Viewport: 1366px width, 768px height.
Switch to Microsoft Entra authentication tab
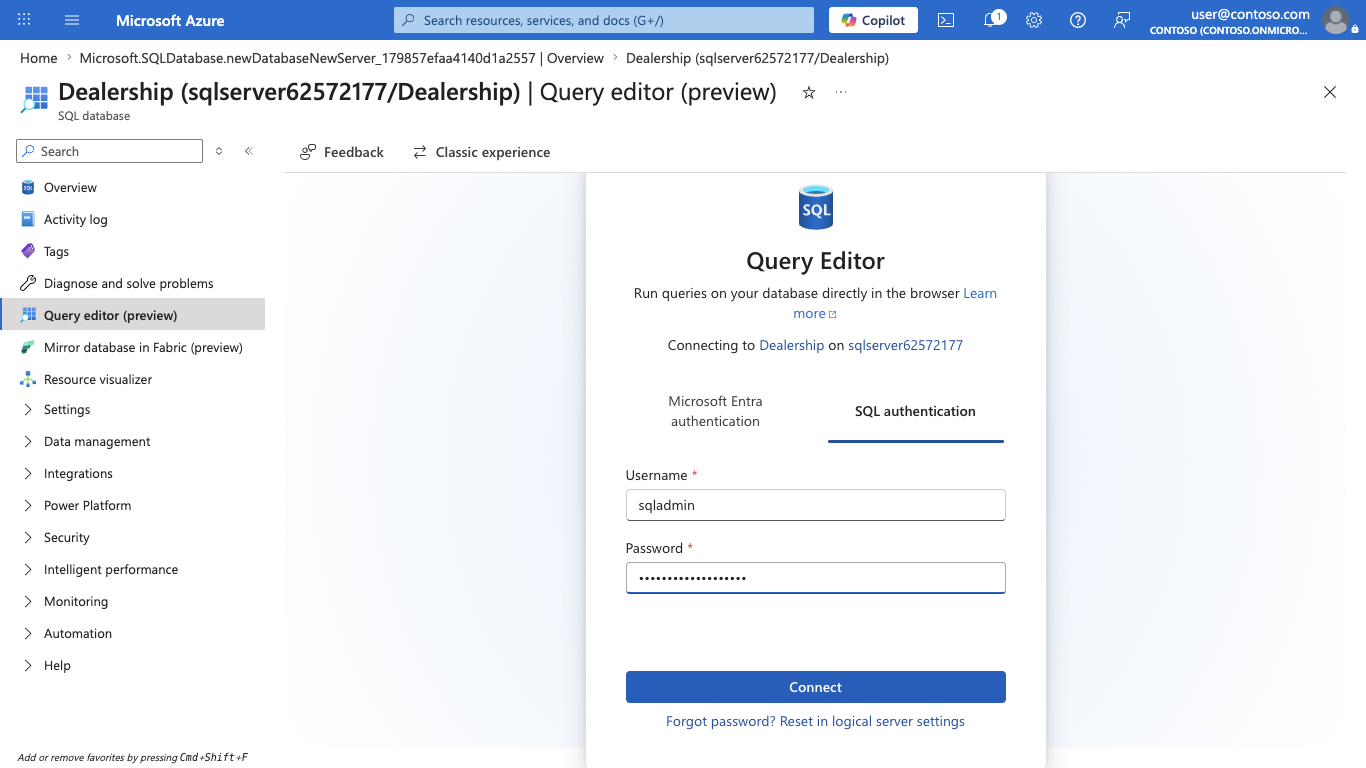(x=715, y=411)
